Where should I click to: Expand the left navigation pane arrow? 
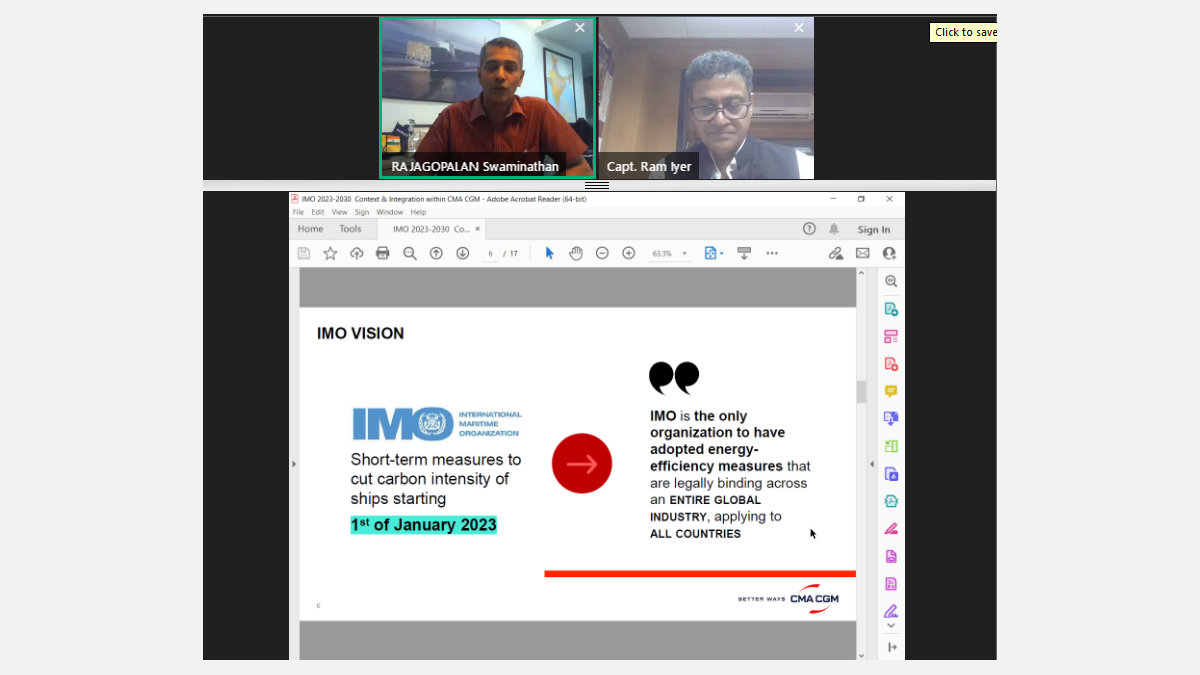pyautogui.click(x=294, y=464)
